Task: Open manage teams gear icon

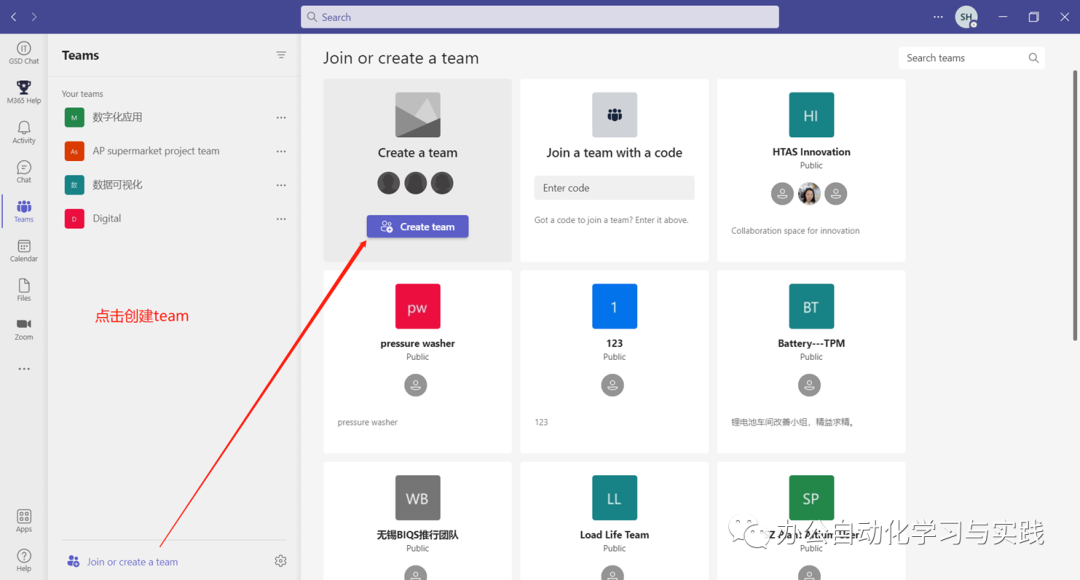Action: (280, 561)
